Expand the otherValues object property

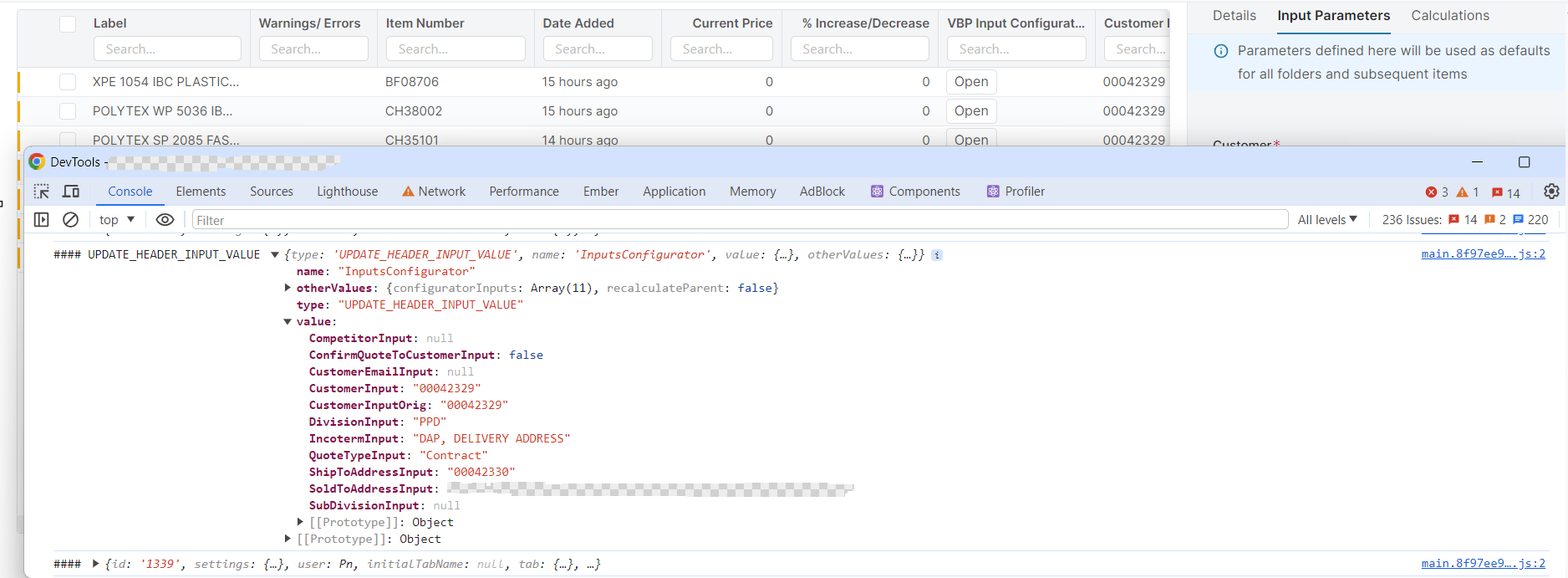click(288, 288)
